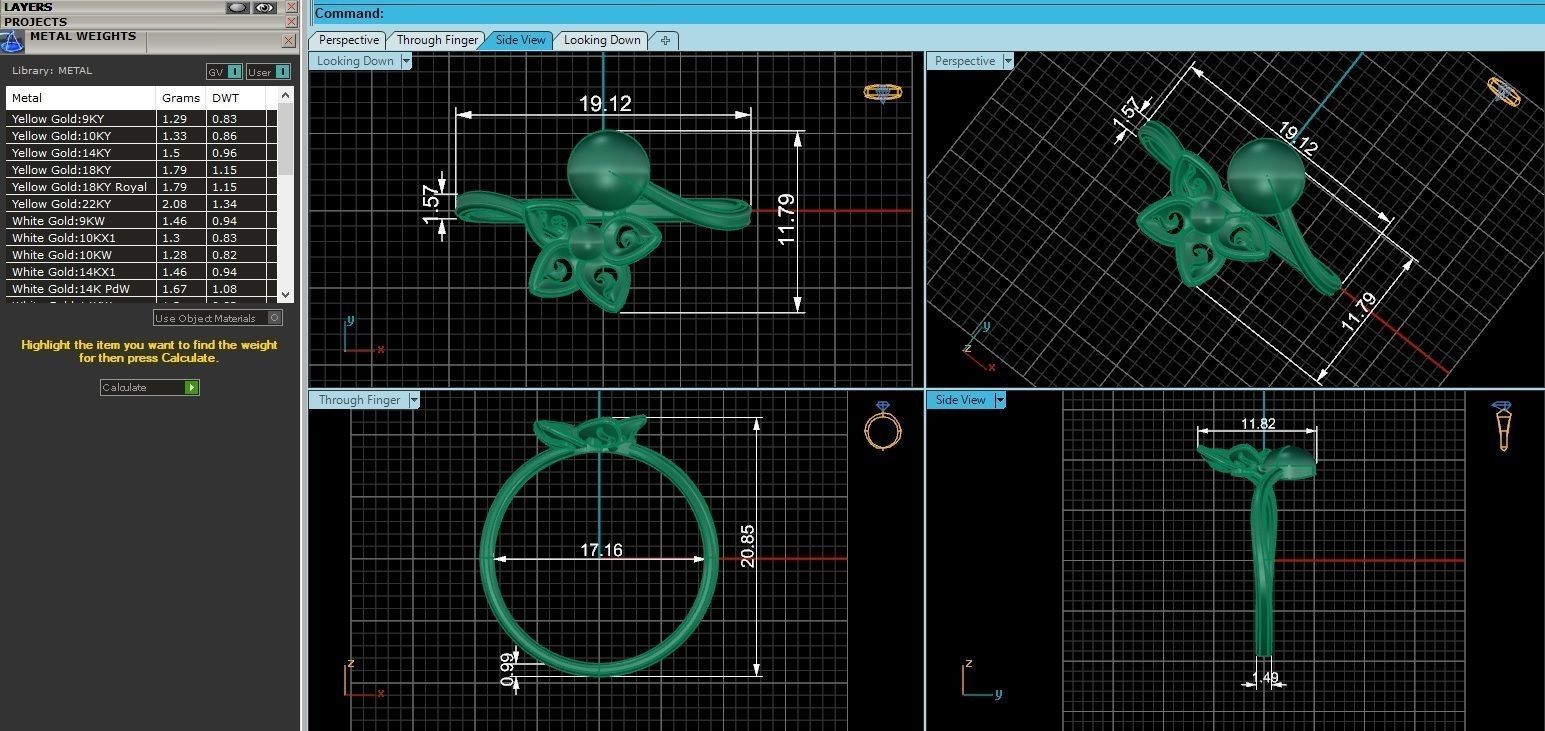
Task: Select the Yellow Gold:9KY row
Action: pyautogui.click(x=141, y=119)
